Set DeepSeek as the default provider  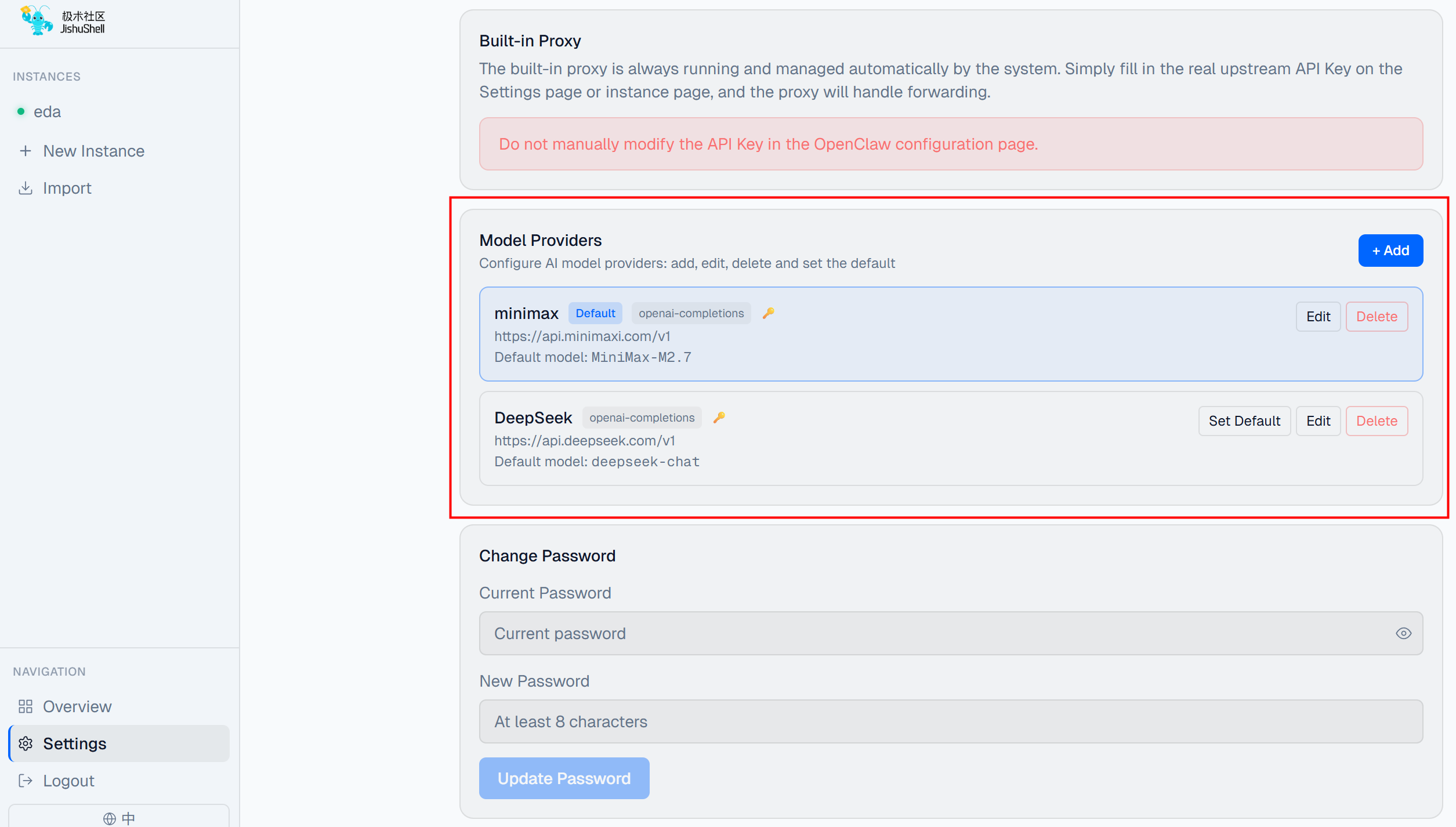[x=1244, y=421]
